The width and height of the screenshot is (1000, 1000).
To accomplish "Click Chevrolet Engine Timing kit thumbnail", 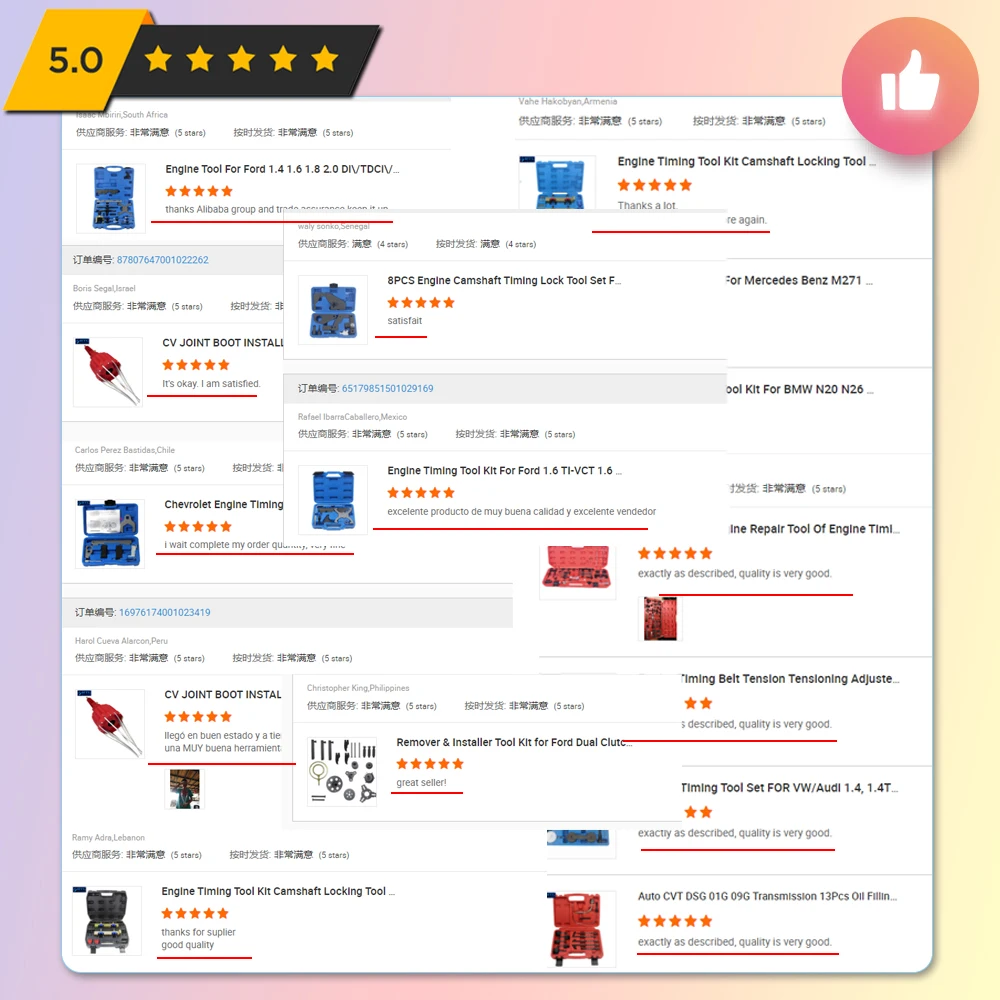I will 111,534.
